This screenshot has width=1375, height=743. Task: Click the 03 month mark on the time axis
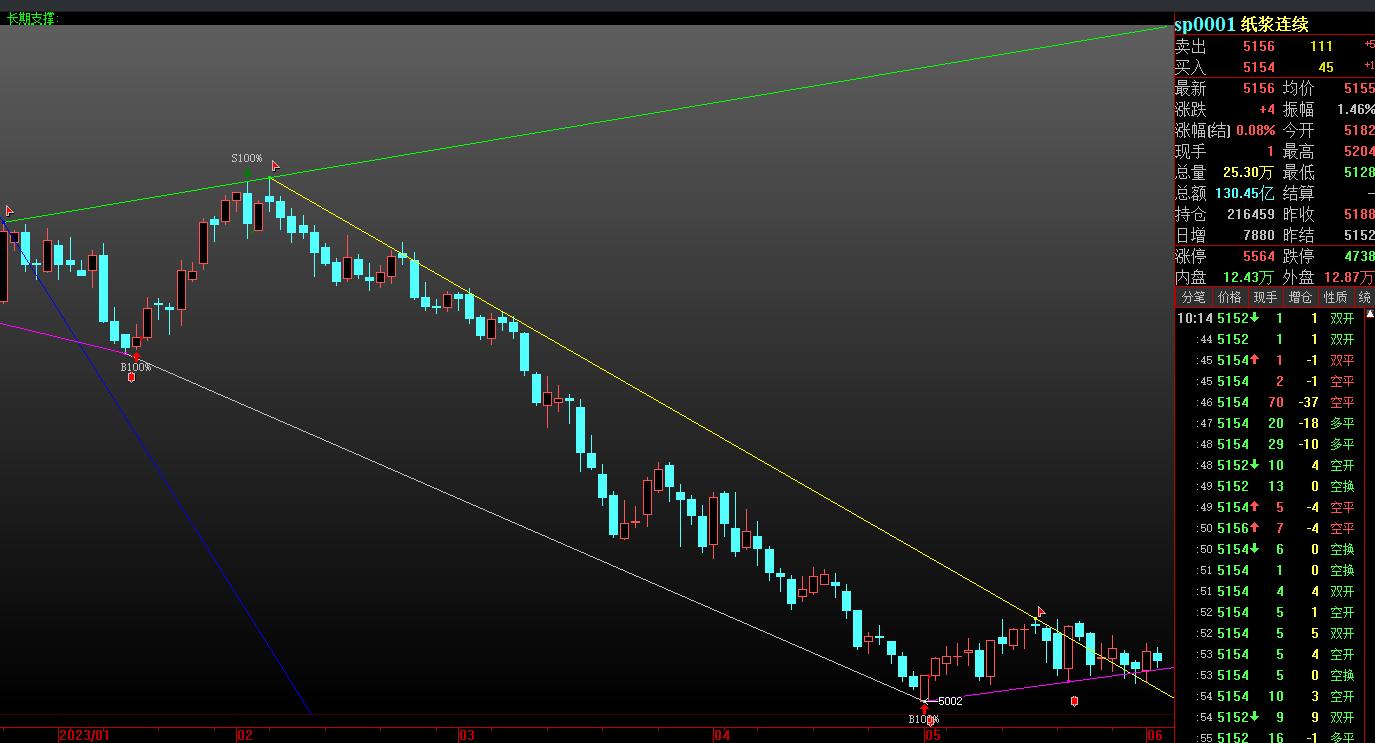tap(467, 735)
